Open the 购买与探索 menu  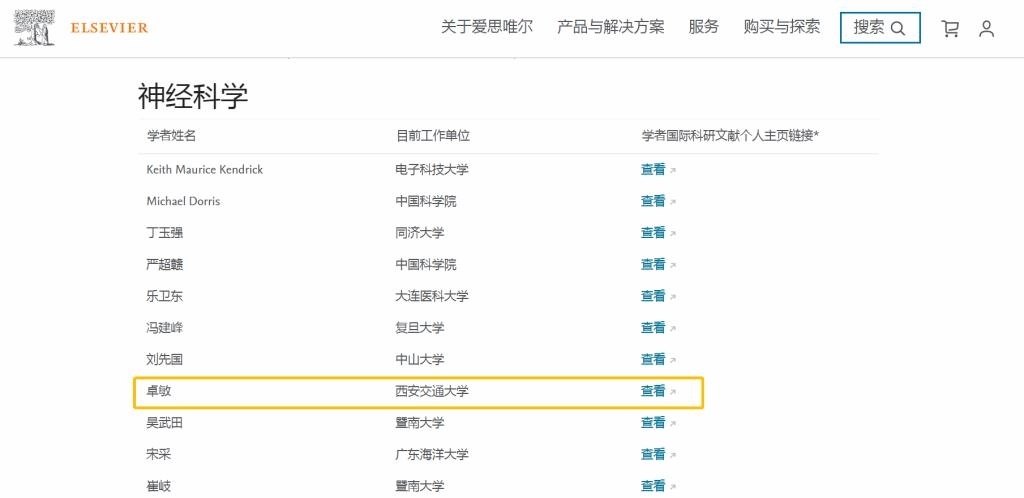coord(781,27)
